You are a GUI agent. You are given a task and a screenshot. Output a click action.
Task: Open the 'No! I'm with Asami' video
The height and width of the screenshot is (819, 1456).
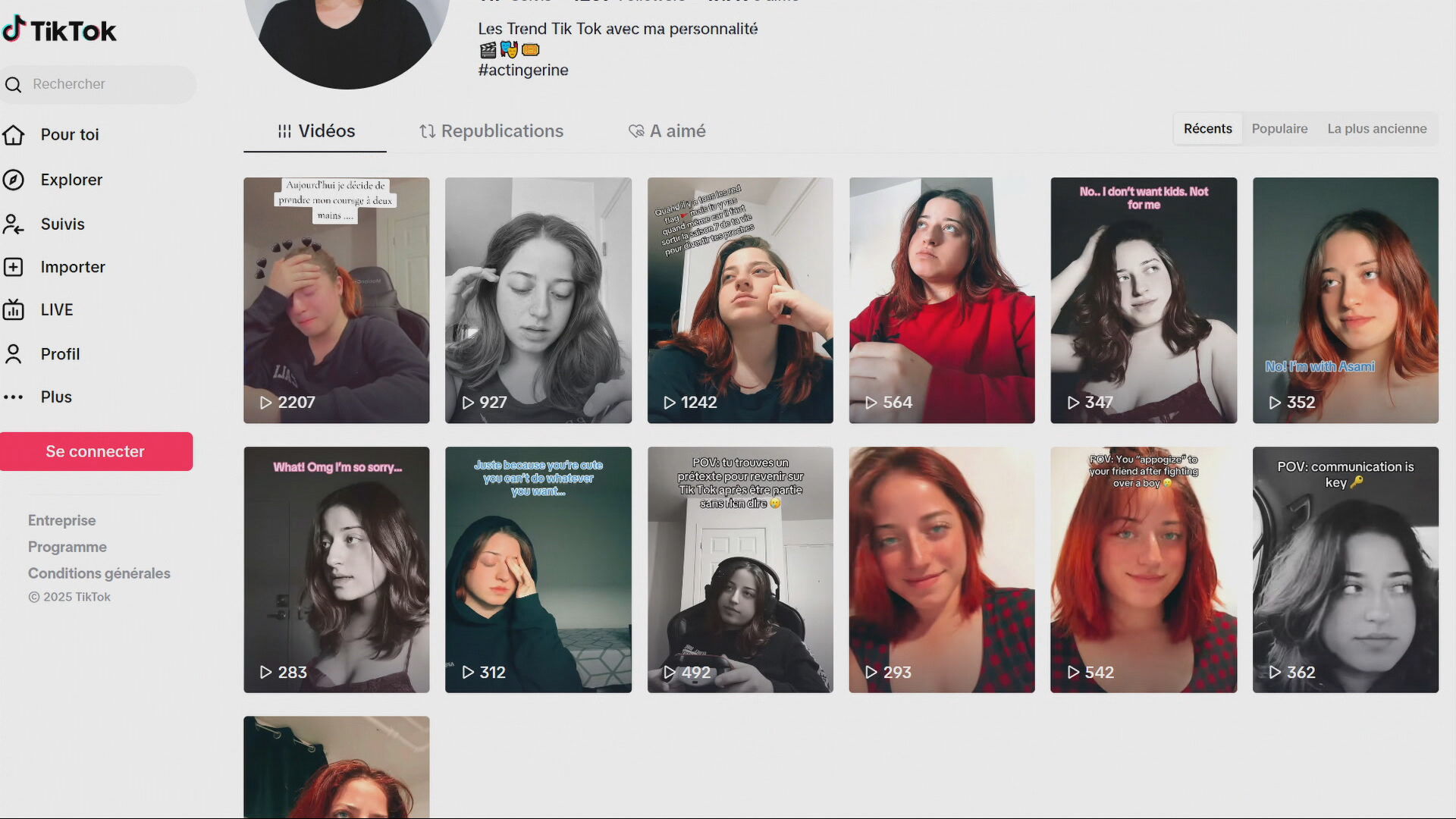[x=1345, y=300]
